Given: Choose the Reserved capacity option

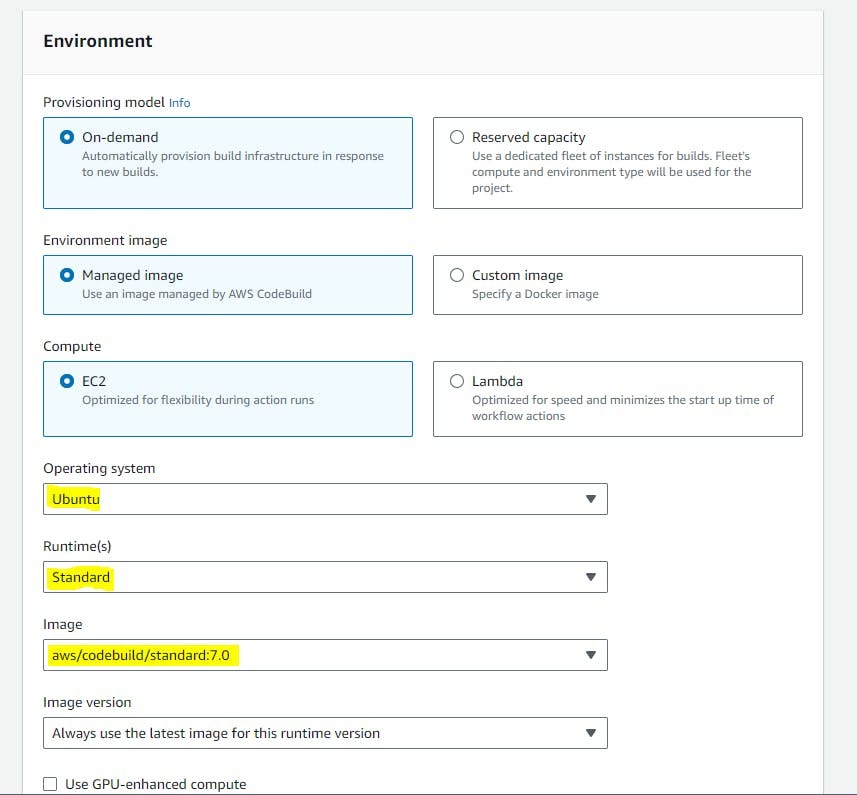Looking at the screenshot, I should click(457, 137).
